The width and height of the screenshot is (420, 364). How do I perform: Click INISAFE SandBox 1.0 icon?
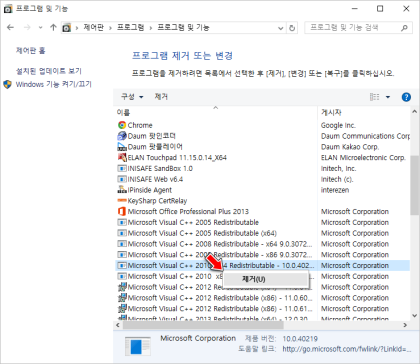coord(122,168)
